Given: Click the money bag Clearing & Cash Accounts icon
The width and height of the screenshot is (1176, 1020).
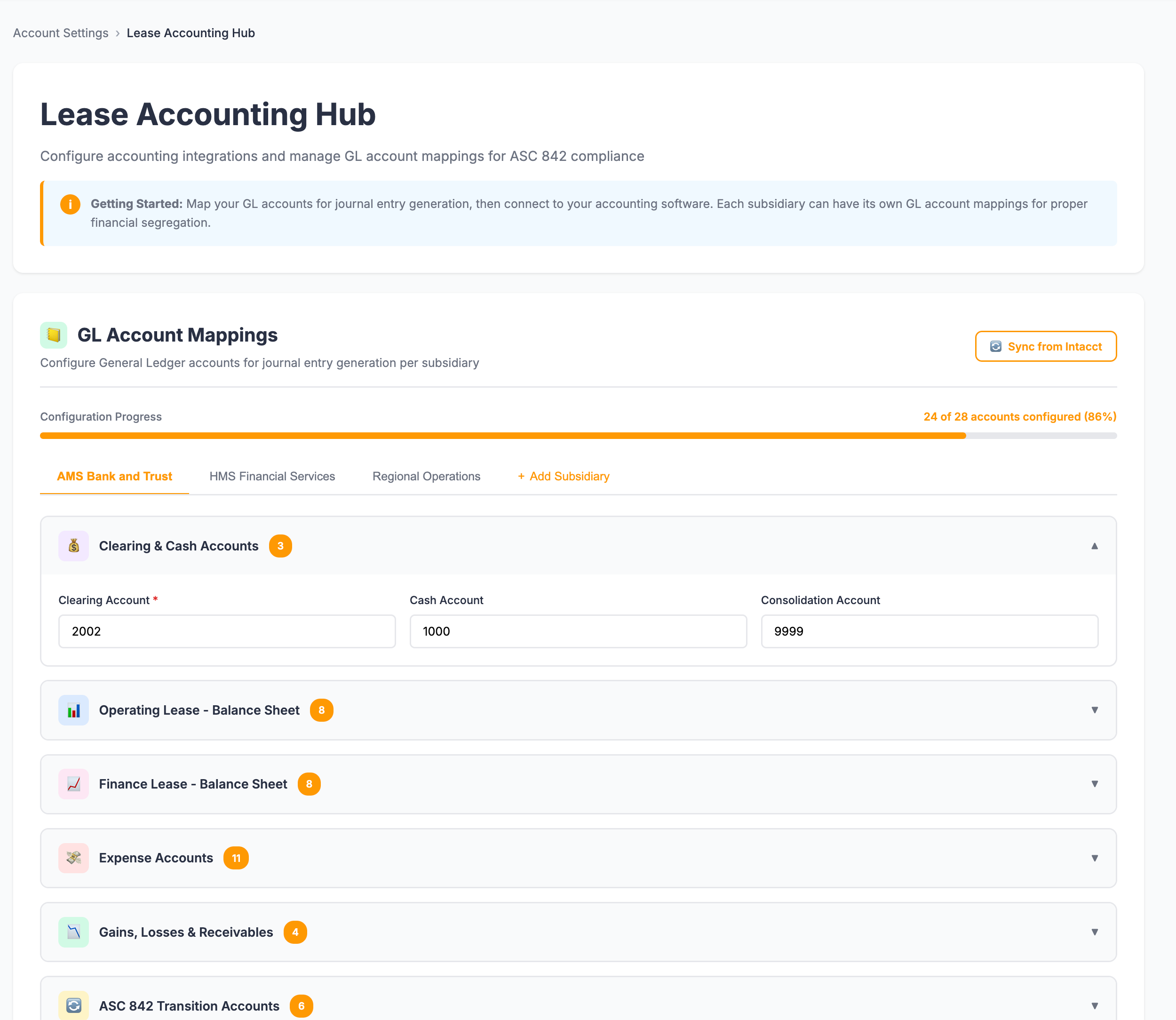Looking at the screenshot, I should coord(73,546).
